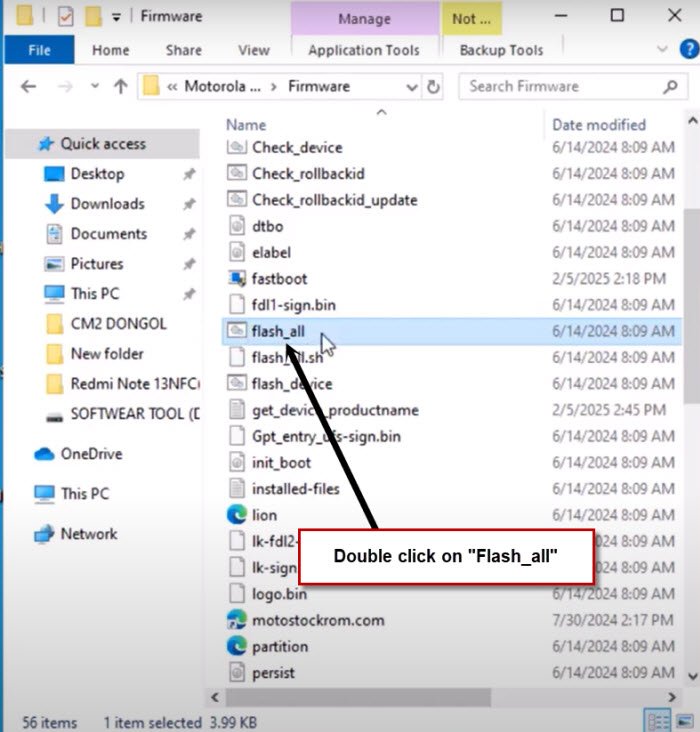Open the Help question mark icon

tap(689, 49)
